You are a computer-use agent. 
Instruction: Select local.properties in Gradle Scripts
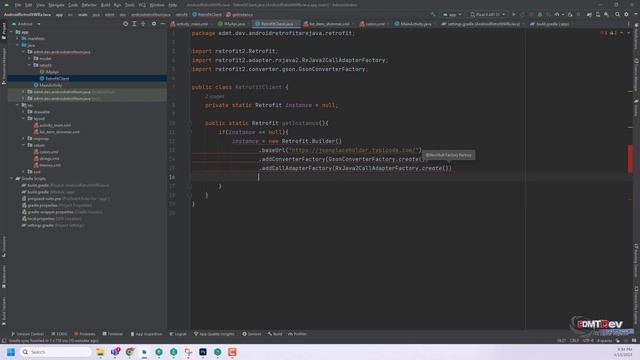coord(52,218)
